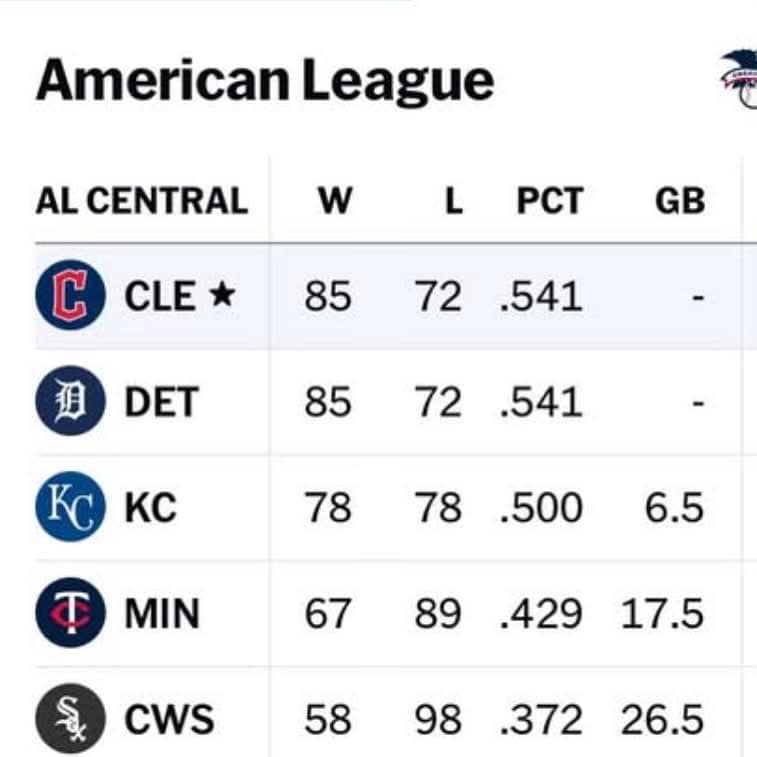The width and height of the screenshot is (757, 757).
Task: Sort standings by L column header
Action: point(453,201)
